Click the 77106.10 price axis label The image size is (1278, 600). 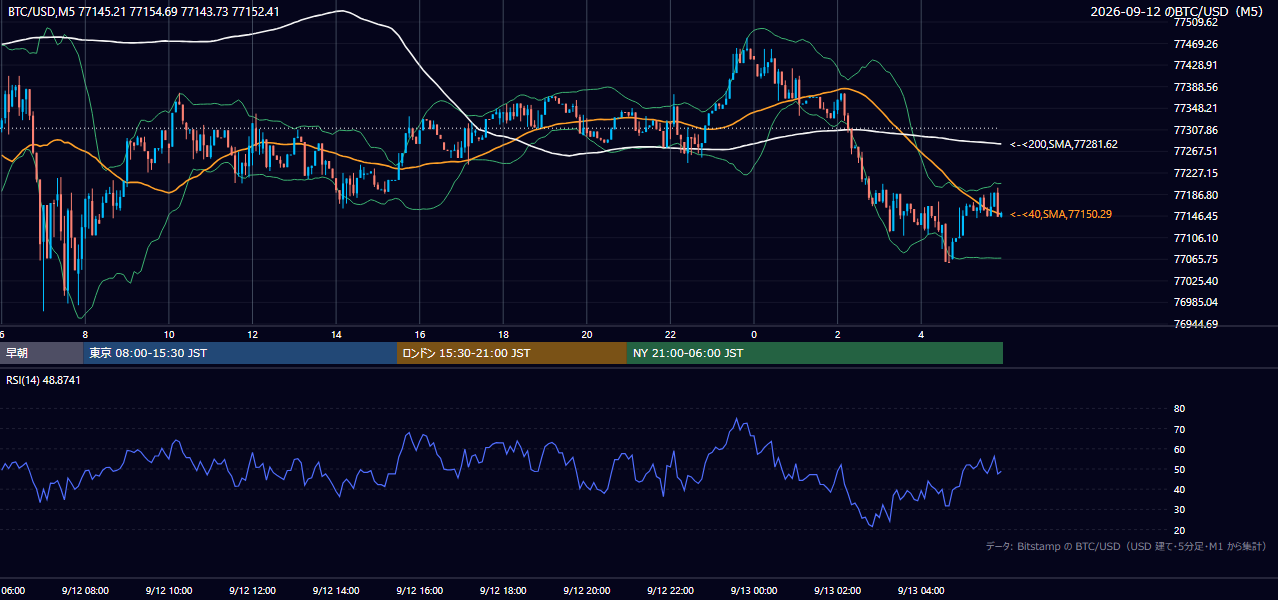coord(1196,238)
